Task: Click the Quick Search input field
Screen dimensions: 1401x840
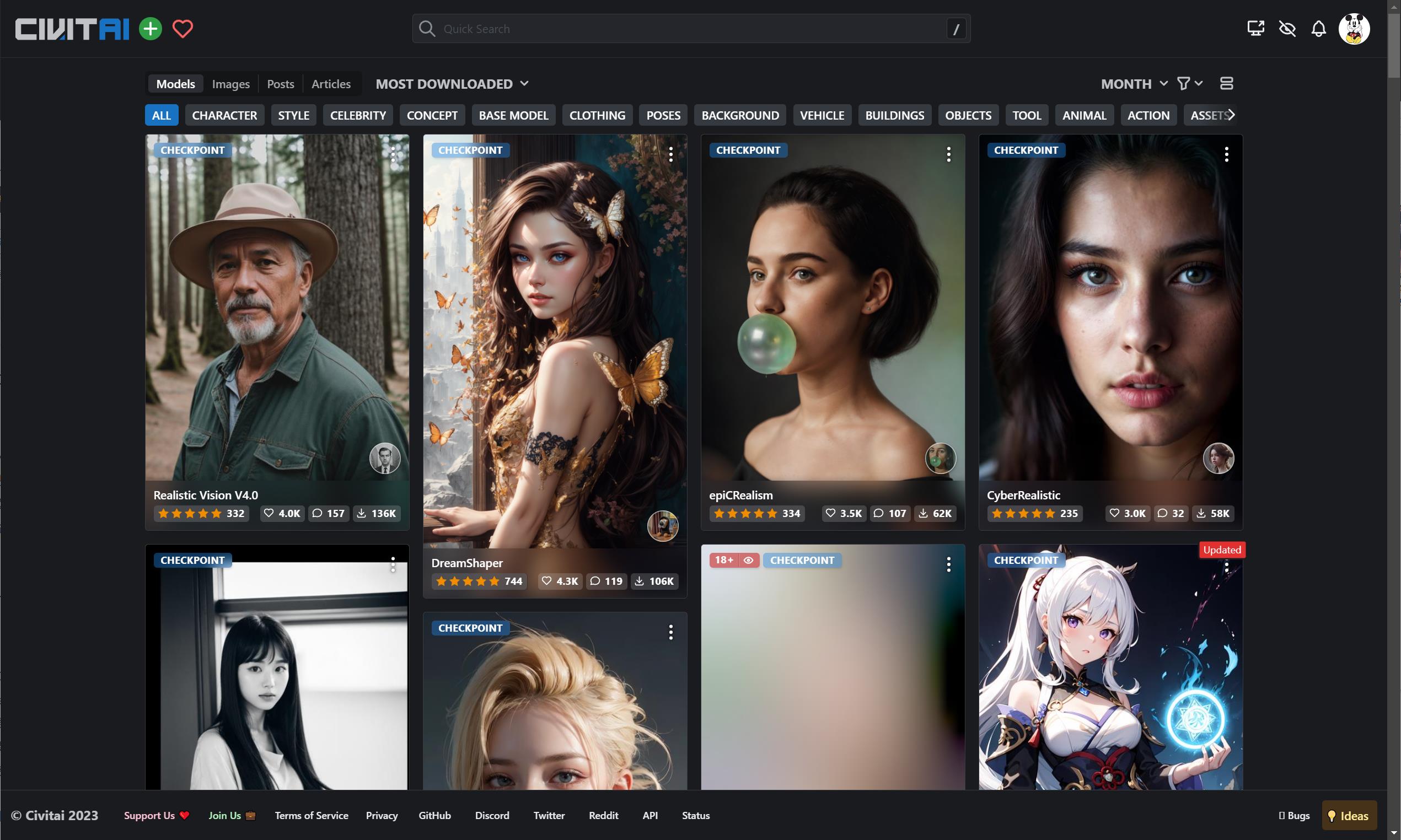Action: click(691, 28)
